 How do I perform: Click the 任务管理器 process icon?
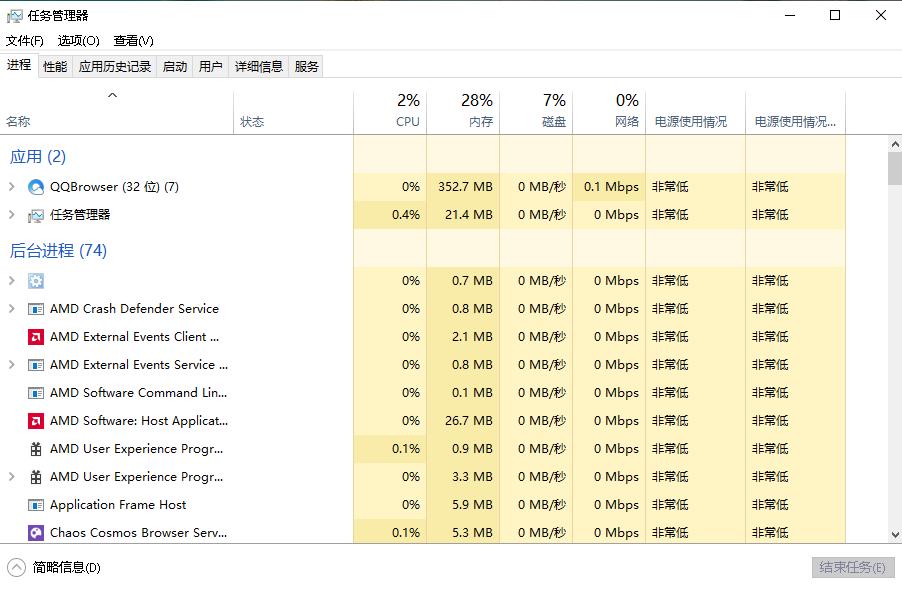point(38,214)
